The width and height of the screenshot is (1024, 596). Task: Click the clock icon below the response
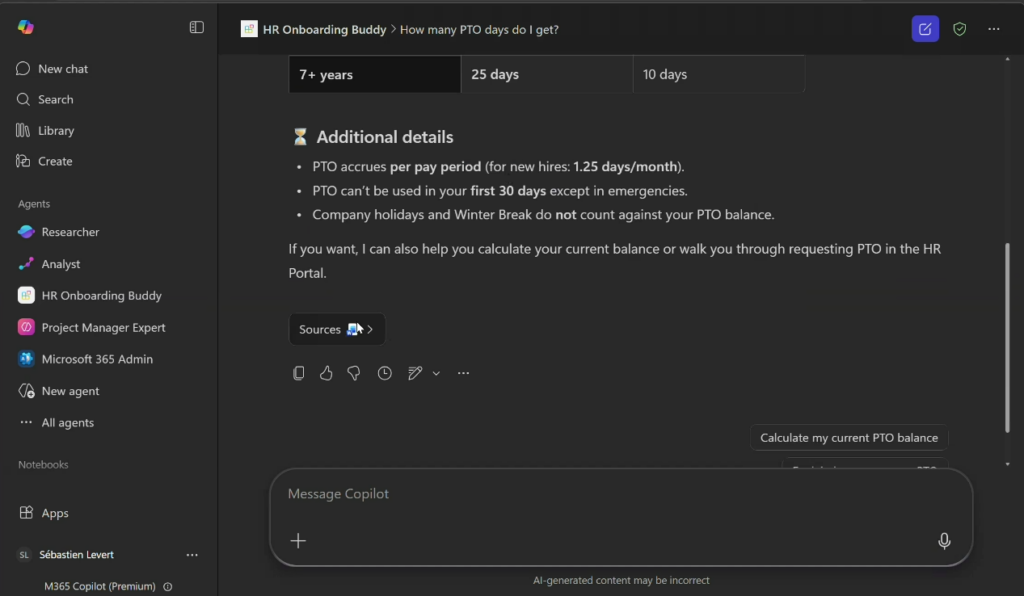[385, 373]
